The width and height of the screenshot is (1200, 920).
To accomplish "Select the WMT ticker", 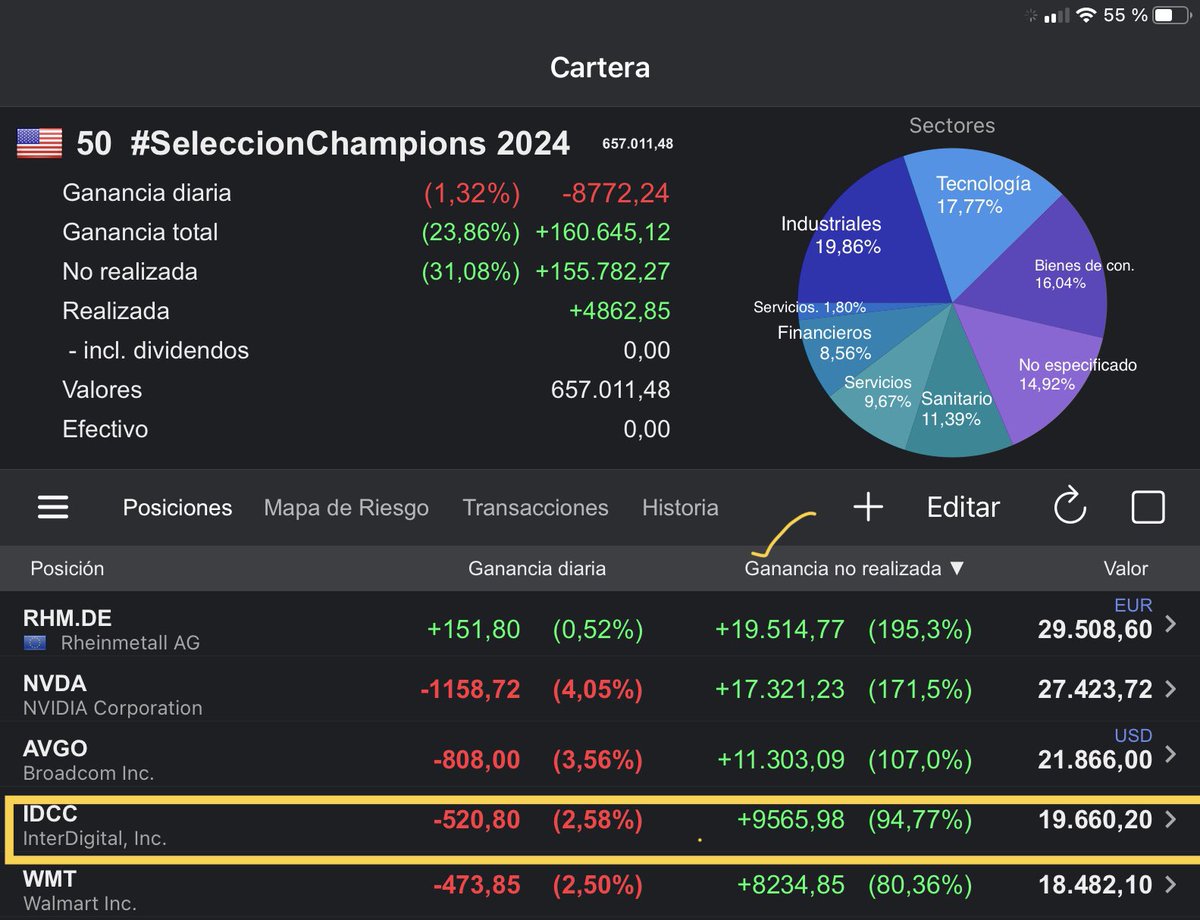I will (50, 879).
